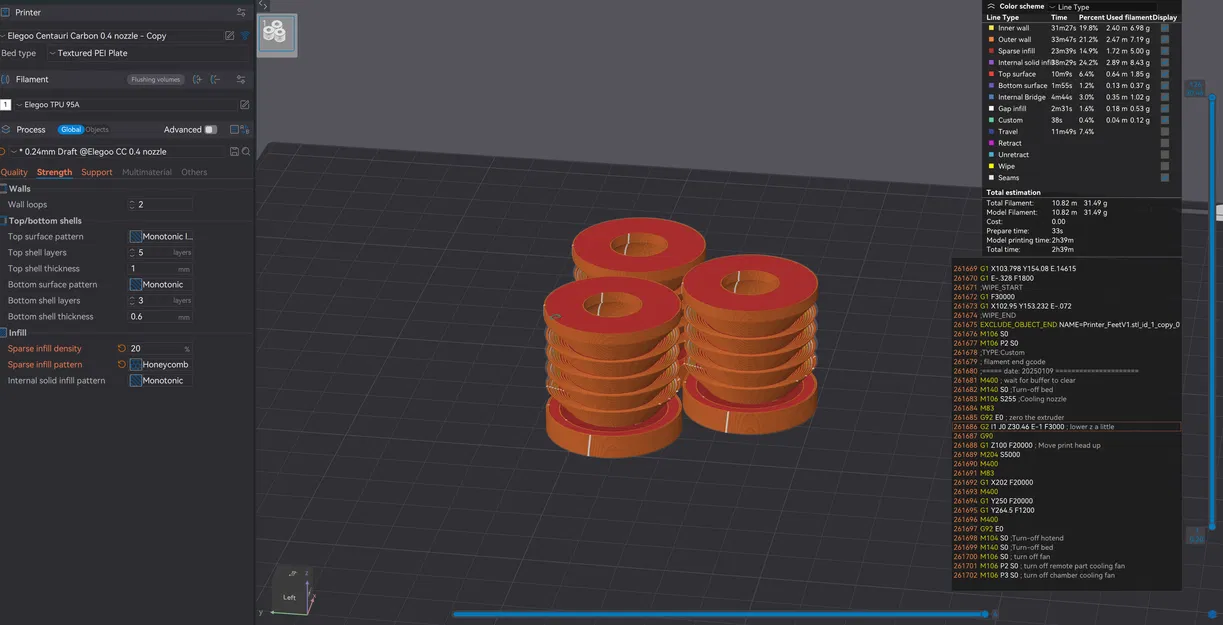Open Internal solid infill pattern dropdown

pos(160,380)
